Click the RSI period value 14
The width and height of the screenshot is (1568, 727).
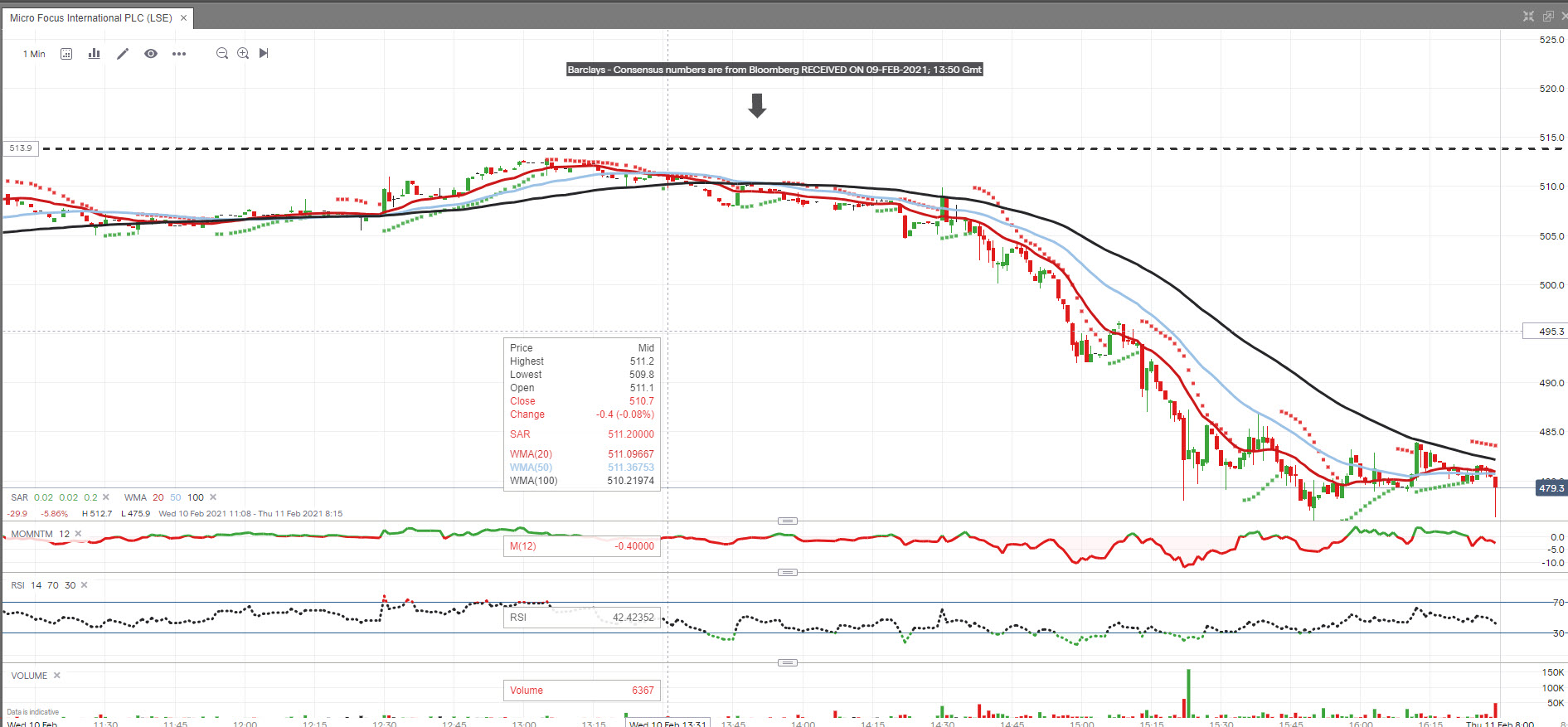pyautogui.click(x=36, y=585)
